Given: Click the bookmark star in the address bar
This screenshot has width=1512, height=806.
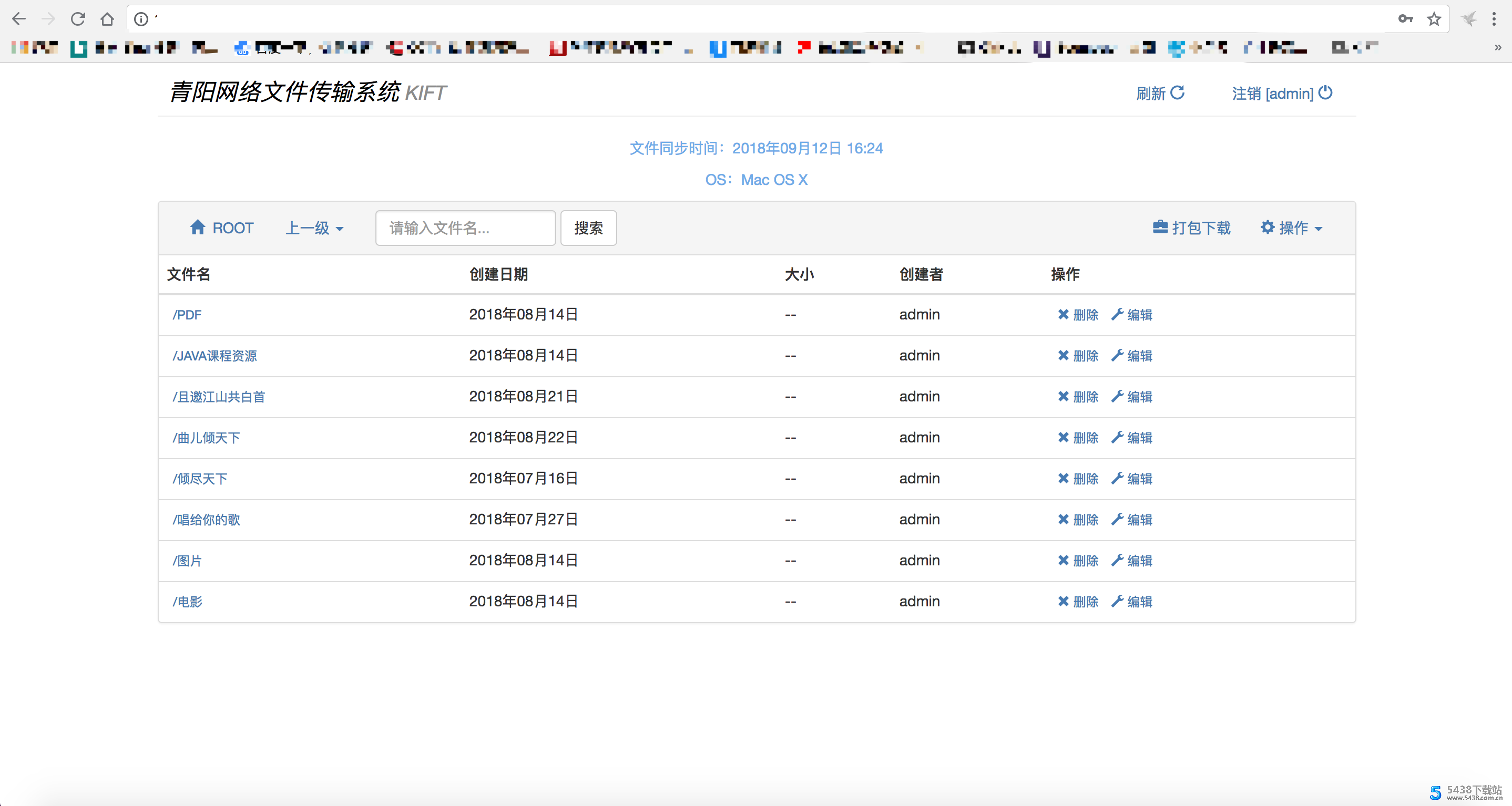Looking at the screenshot, I should click(1434, 19).
